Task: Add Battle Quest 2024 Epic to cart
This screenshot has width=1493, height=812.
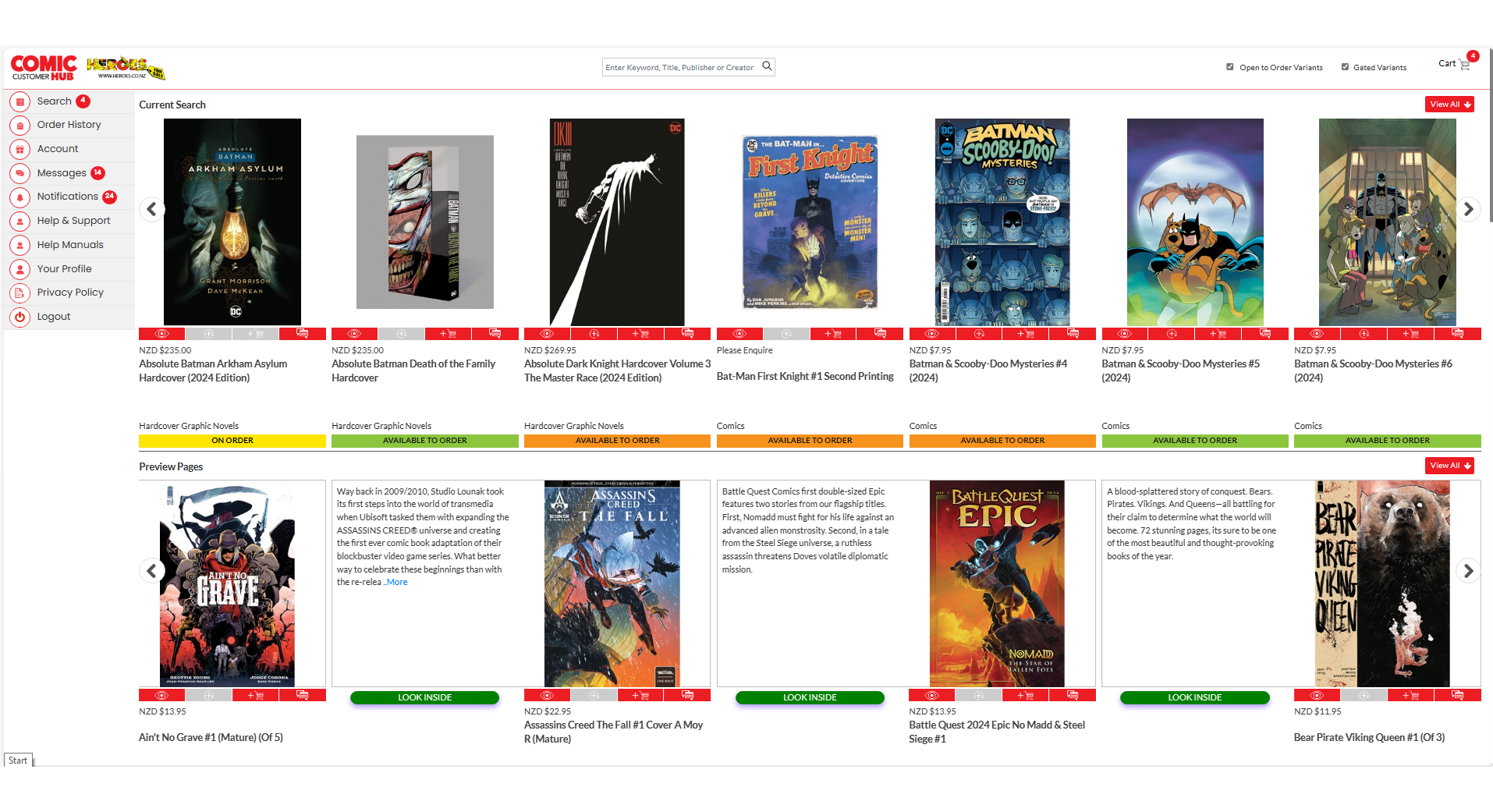Action: (1026, 695)
